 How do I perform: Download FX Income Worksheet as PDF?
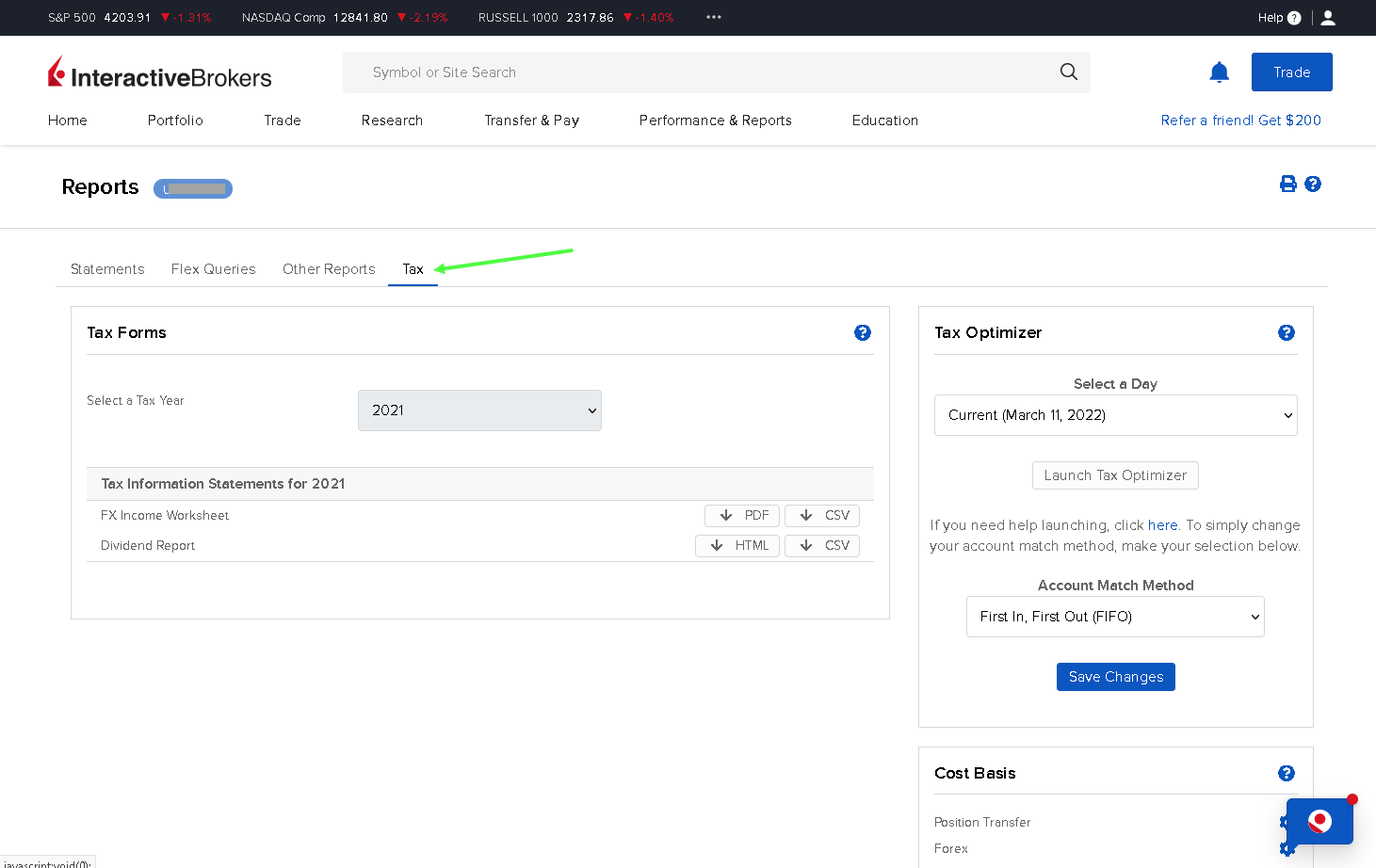(742, 515)
